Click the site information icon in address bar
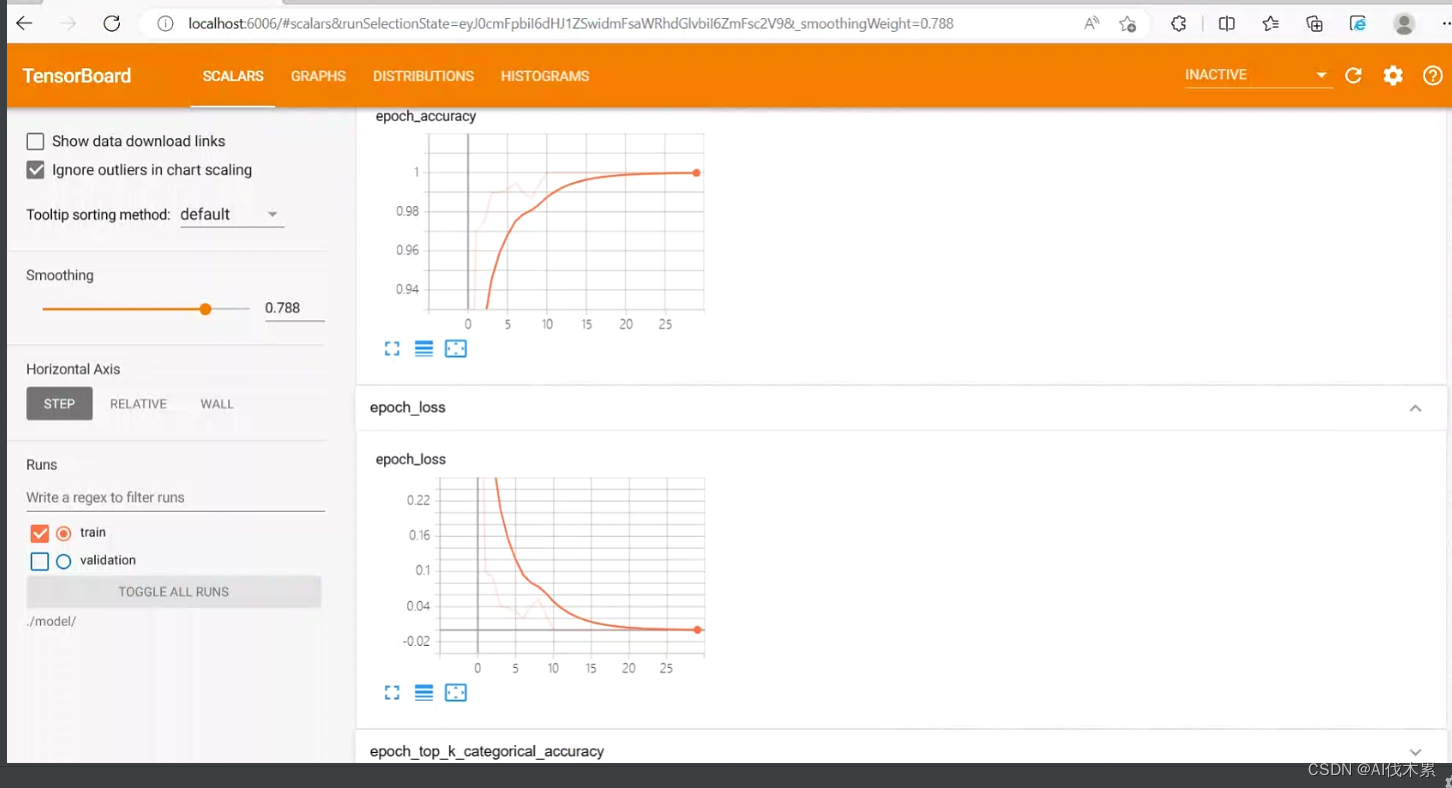The height and width of the screenshot is (788, 1452). 166,23
